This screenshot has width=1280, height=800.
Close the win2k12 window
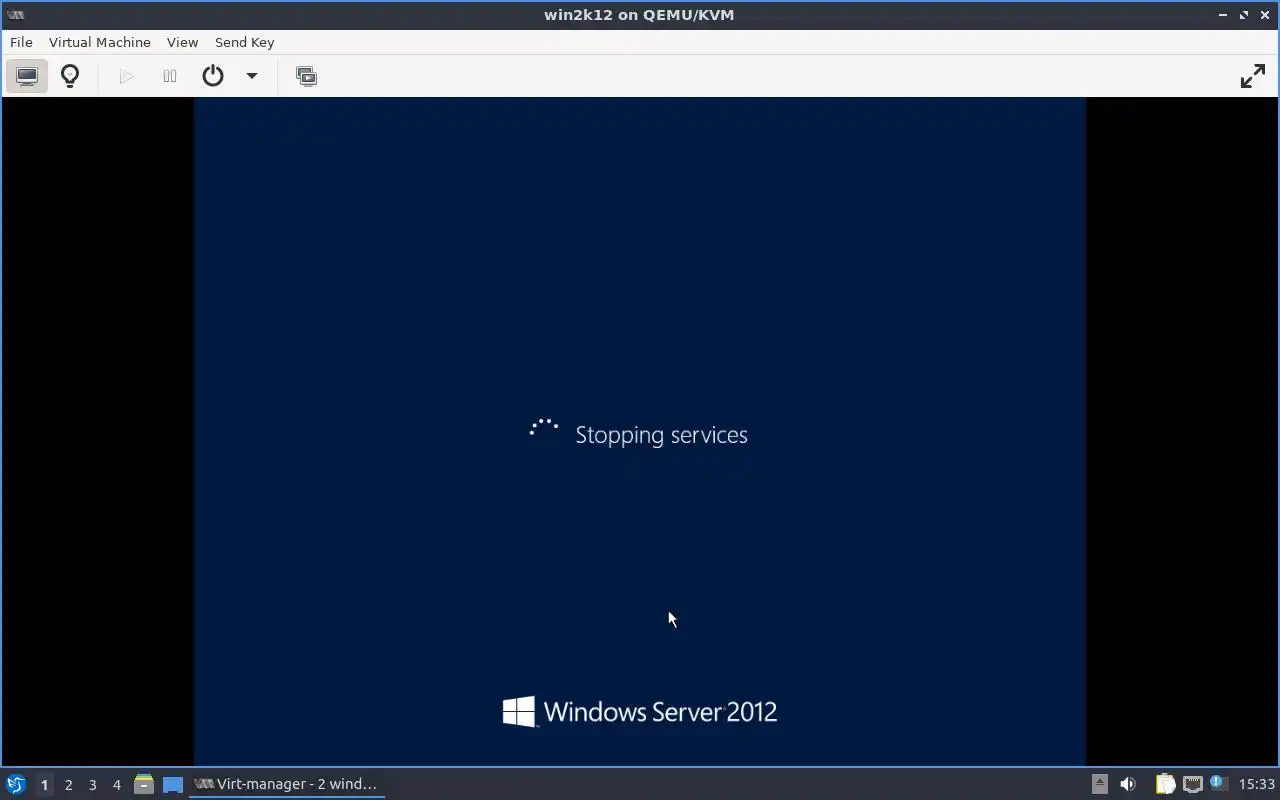coord(1265,15)
